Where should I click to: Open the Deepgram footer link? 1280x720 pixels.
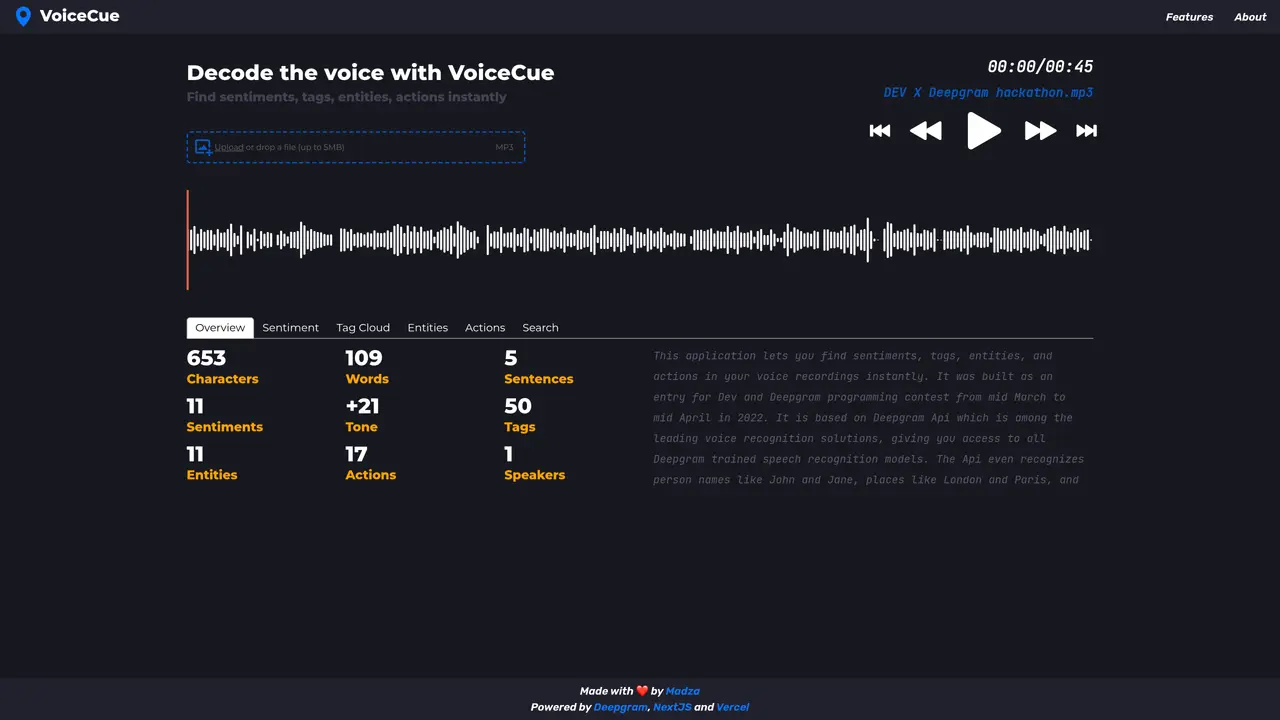tap(620, 707)
